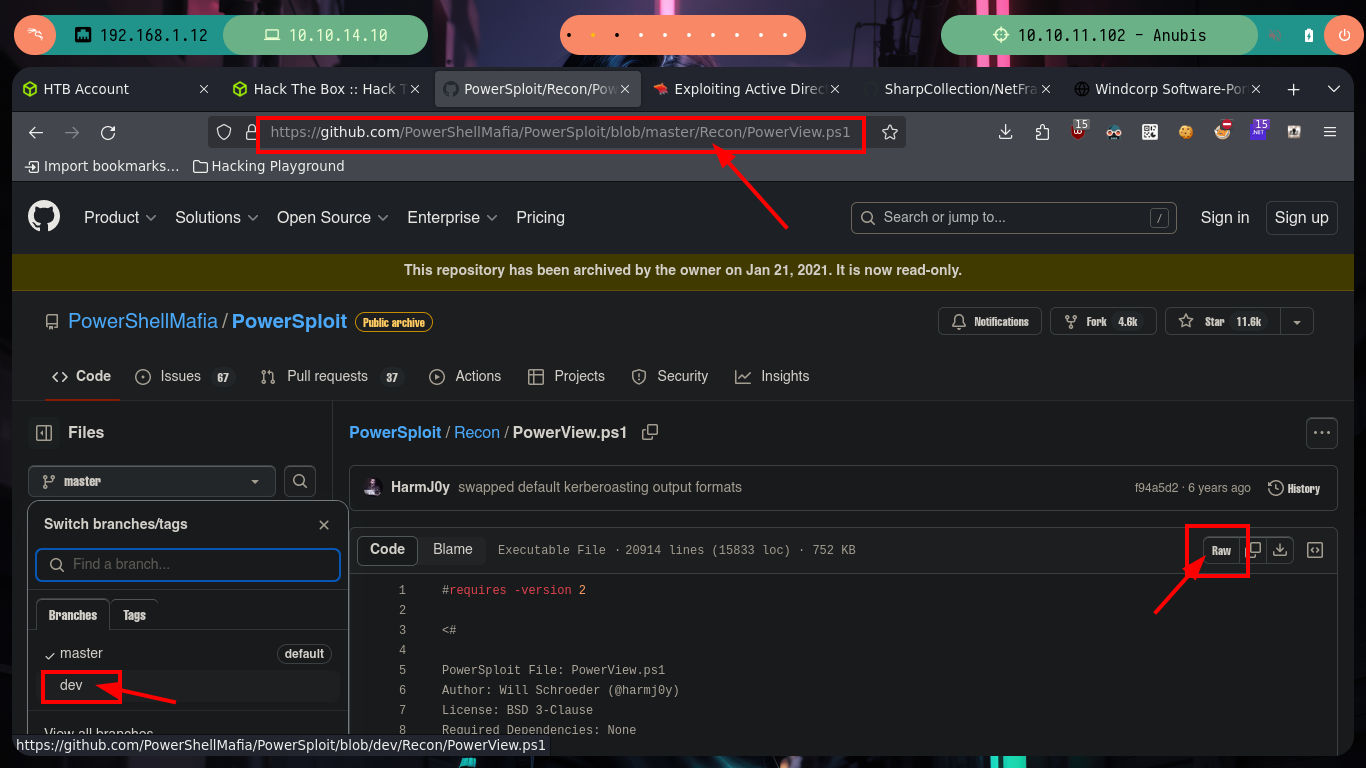This screenshot has width=1366, height=768.
Task: Open the Projects repository tab
Action: click(x=566, y=376)
